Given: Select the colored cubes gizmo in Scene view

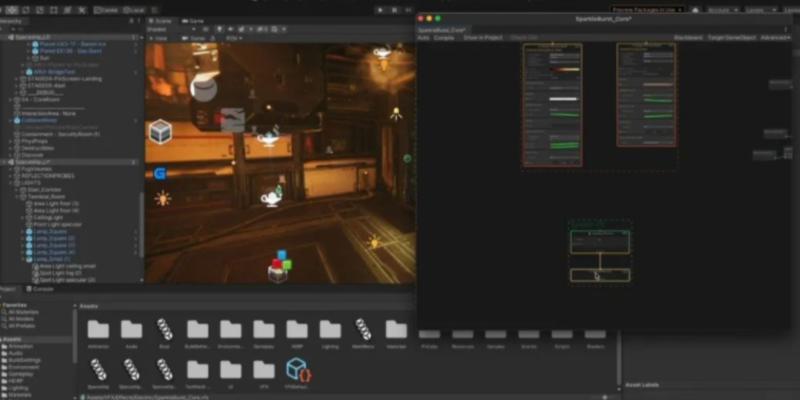Looking at the screenshot, I should pos(279,266).
